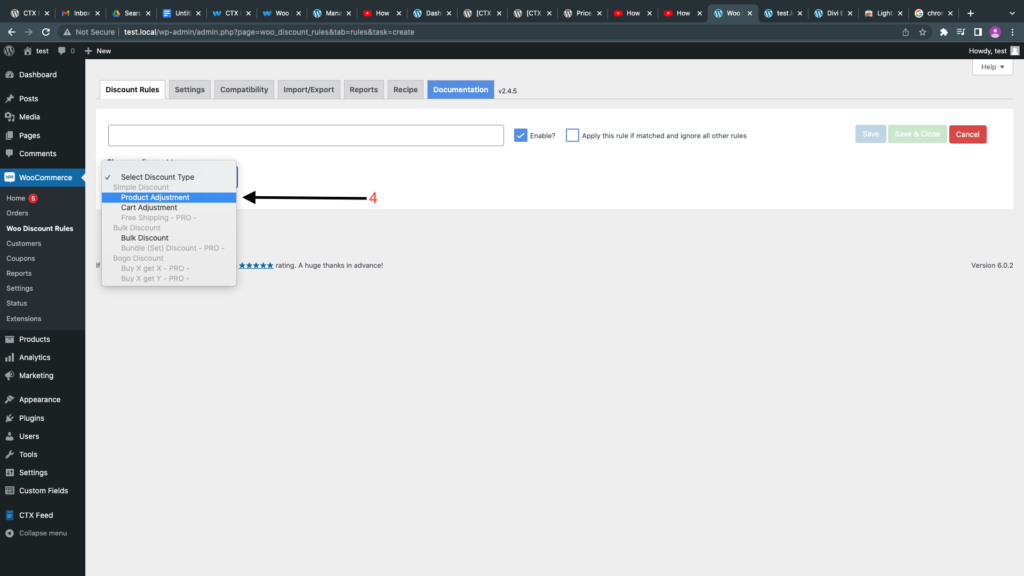The width and height of the screenshot is (1024, 576).
Task: Bookmark page with star icon
Action: (x=922, y=31)
